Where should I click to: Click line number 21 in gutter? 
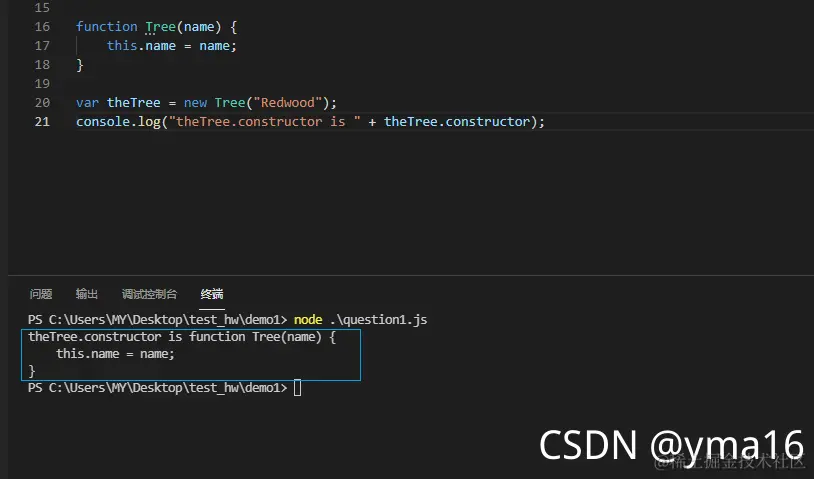pos(42,121)
